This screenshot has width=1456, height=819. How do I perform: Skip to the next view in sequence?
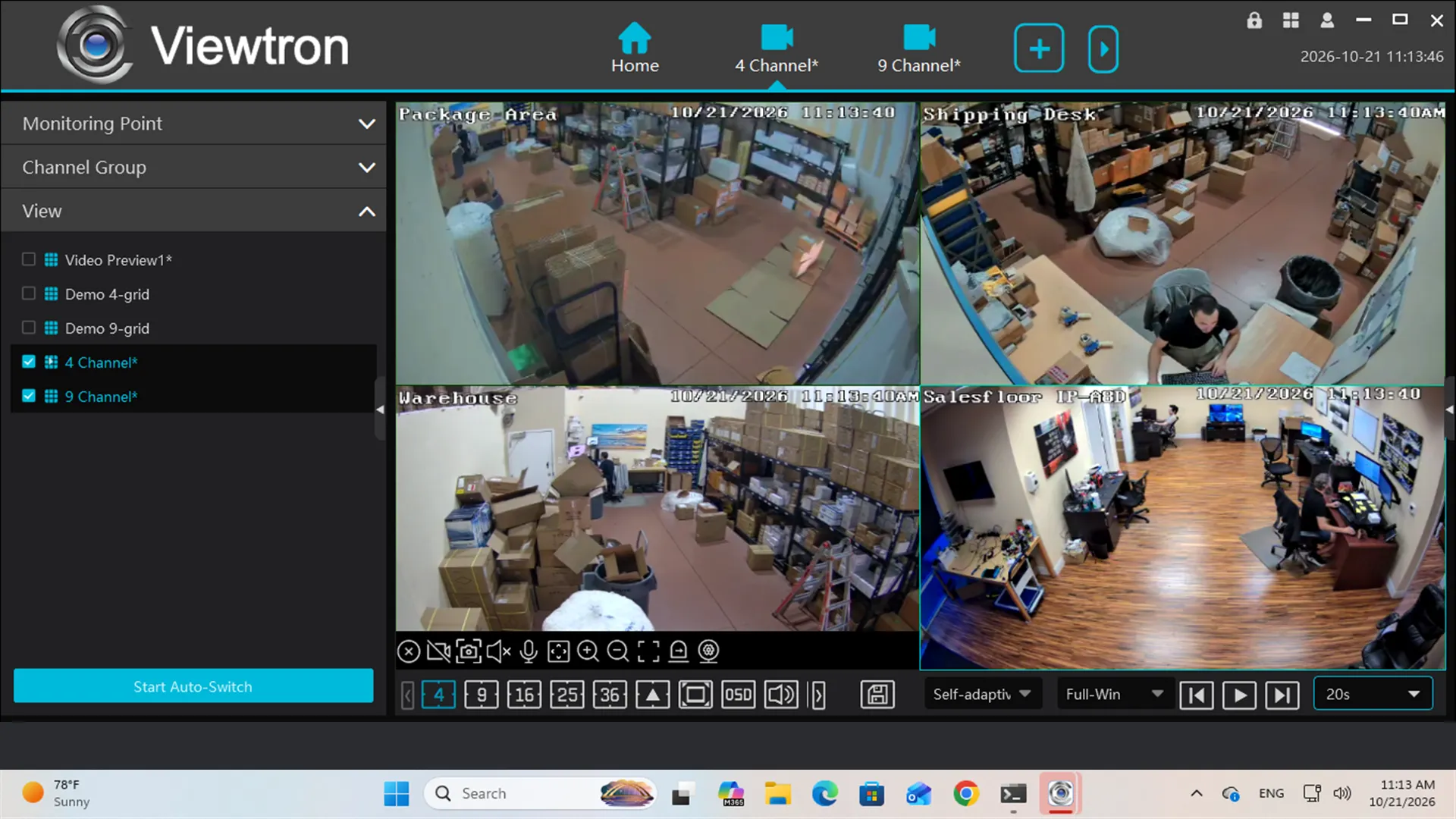pyautogui.click(x=1282, y=695)
